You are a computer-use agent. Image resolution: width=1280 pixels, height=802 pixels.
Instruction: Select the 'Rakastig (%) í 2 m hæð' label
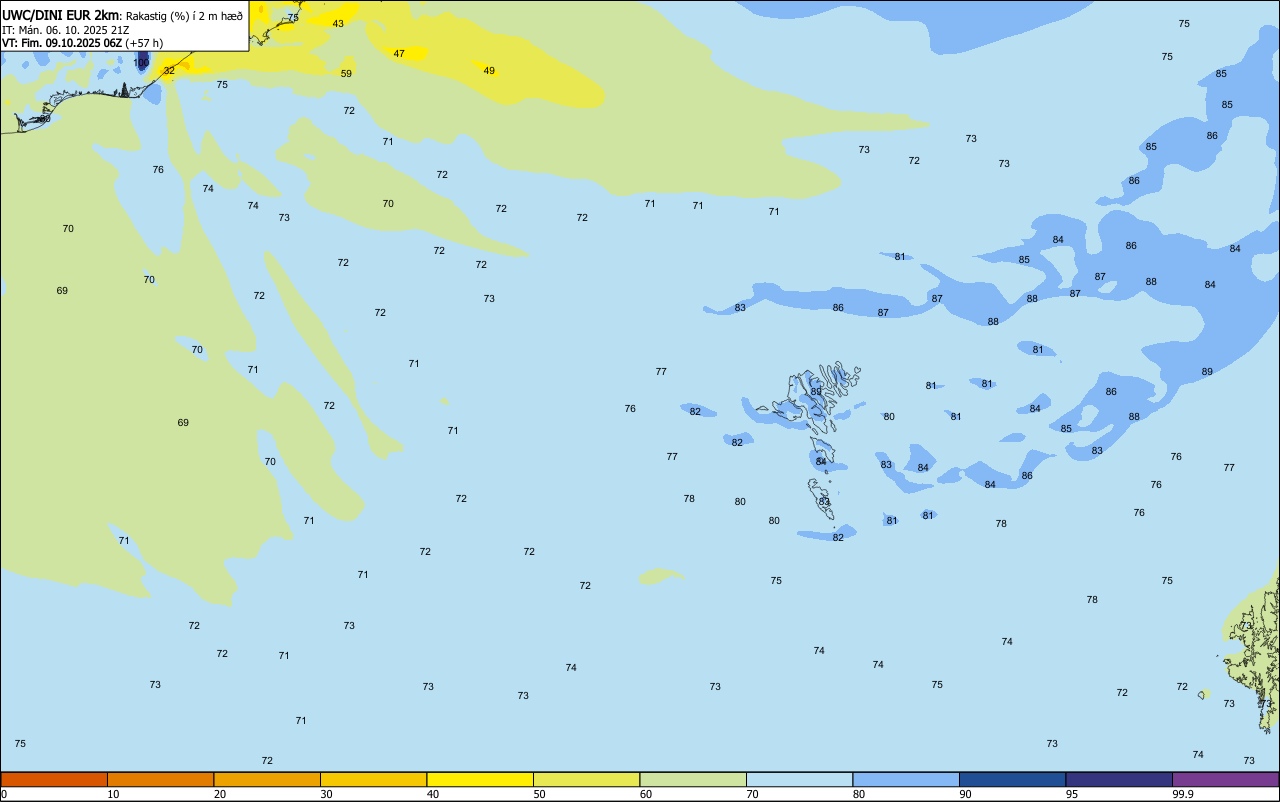tap(184, 15)
